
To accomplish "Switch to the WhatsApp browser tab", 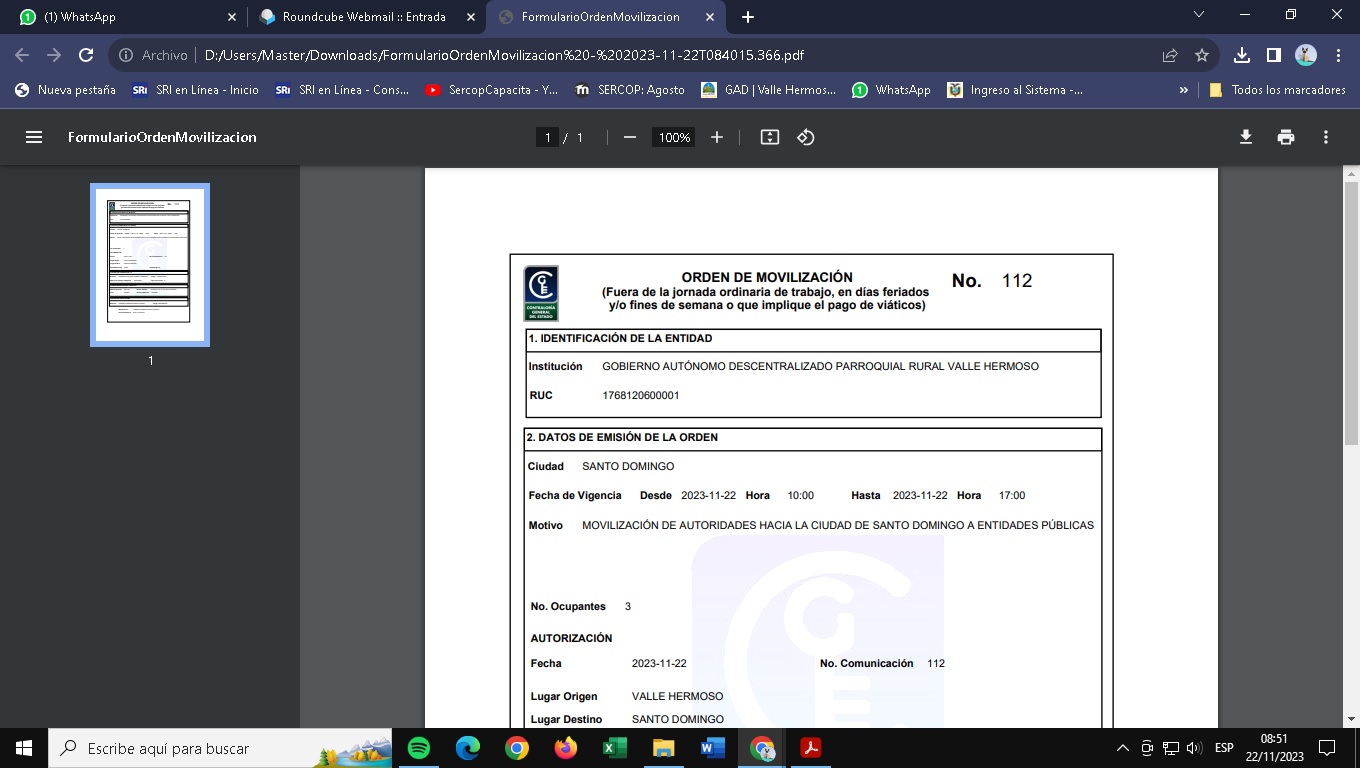I will 120,17.
